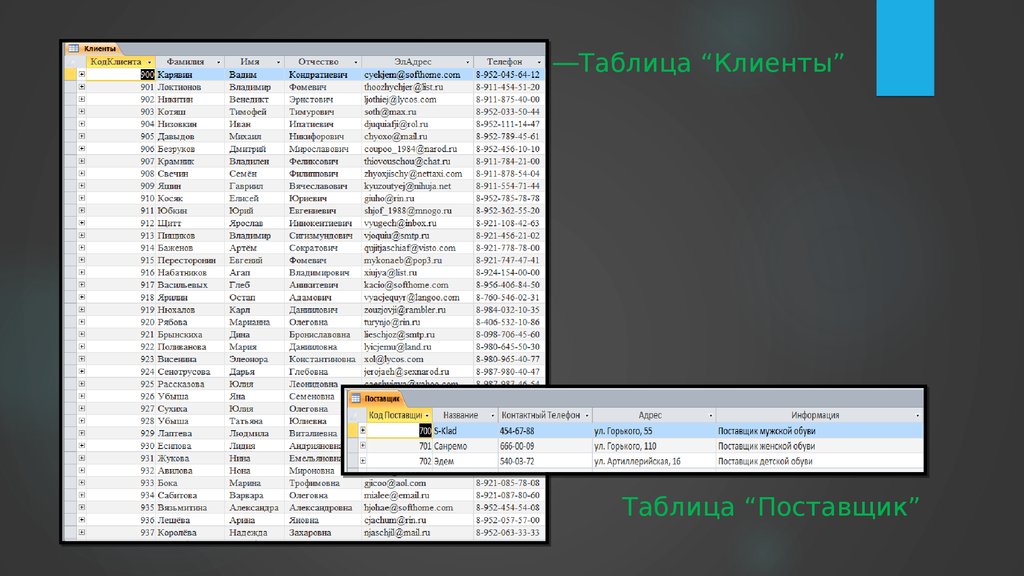This screenshot has height=576, width=1024.
Task: Expand the row for client 937 Королёва
Action: pyautogui.click(x=82, y=533)
